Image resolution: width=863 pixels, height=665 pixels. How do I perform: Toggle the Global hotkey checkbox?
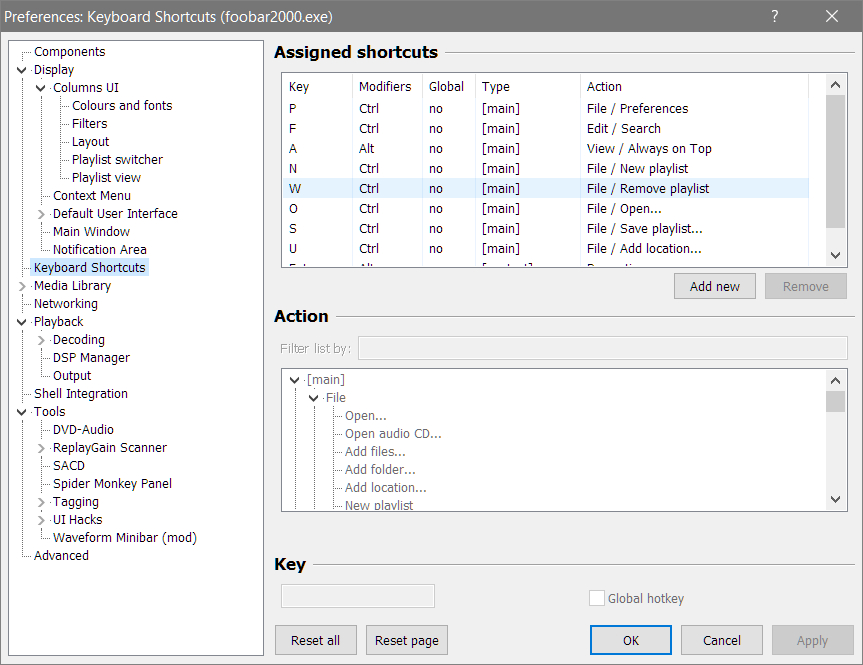coord(597,598)
